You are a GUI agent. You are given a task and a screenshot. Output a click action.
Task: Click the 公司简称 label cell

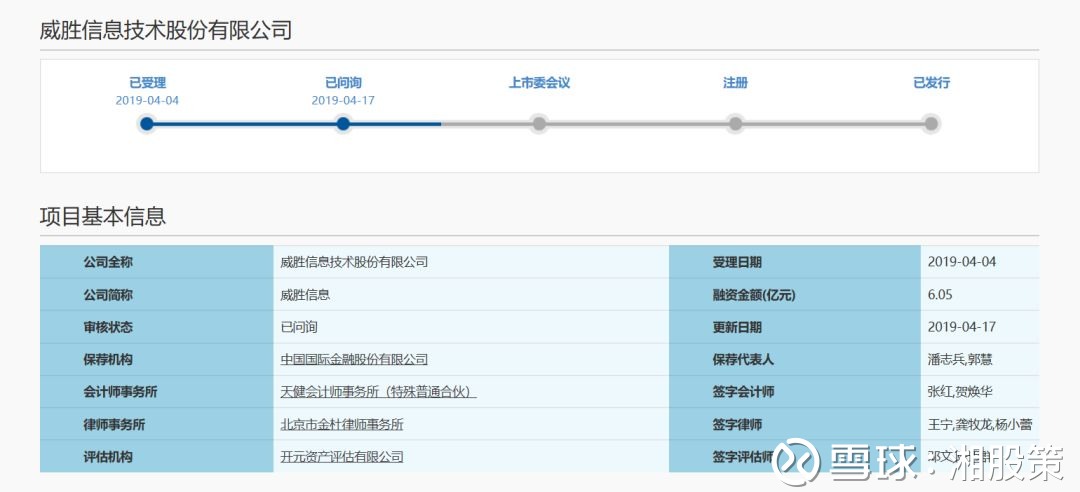(156, 294)
